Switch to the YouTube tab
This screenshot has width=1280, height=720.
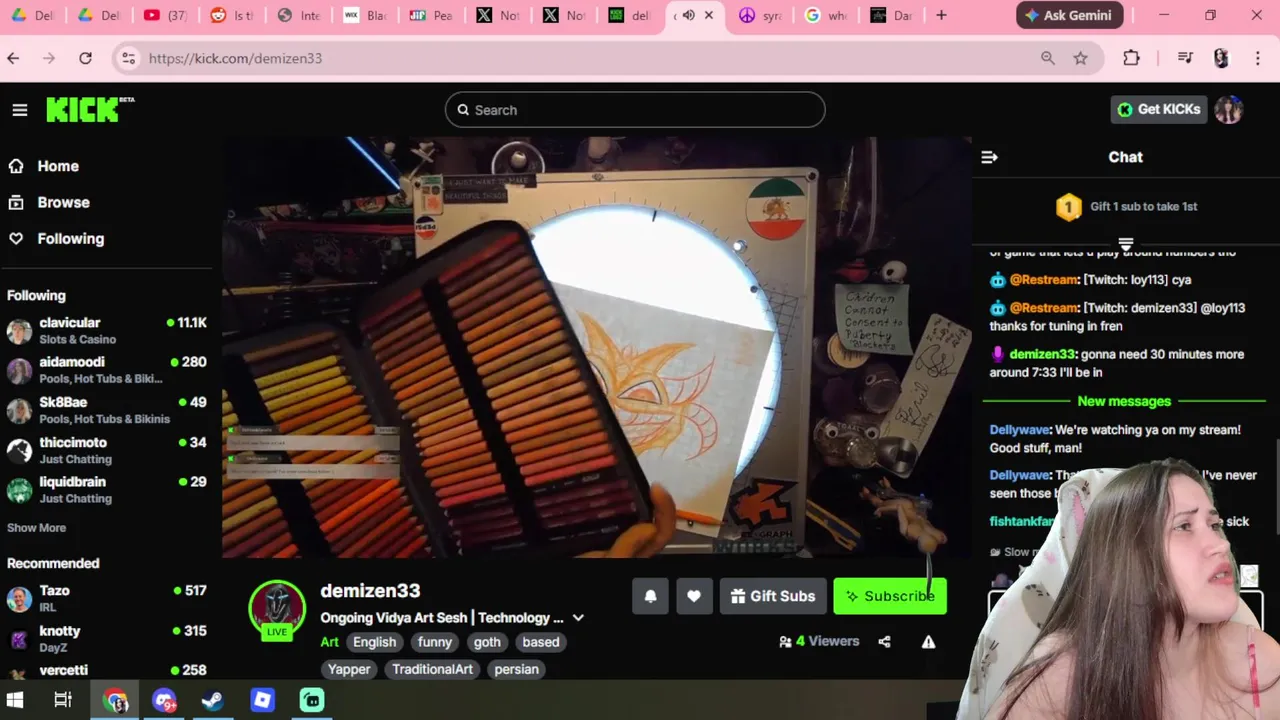163,15
